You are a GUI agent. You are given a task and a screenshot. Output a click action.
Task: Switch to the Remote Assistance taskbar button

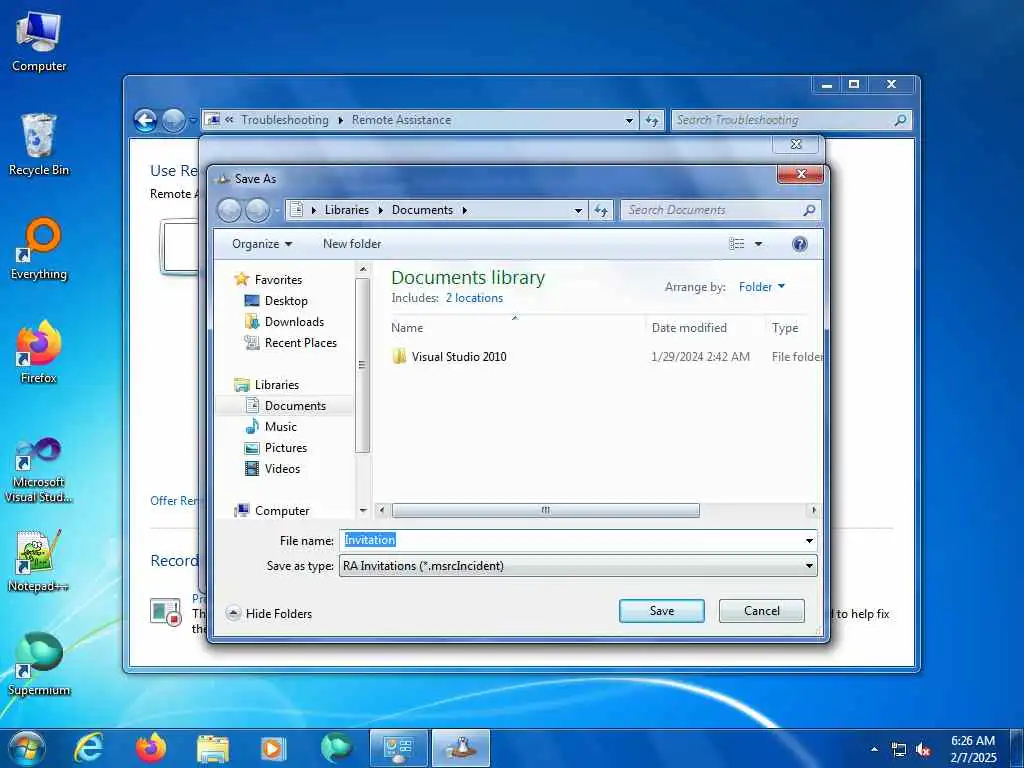(461, 748)
